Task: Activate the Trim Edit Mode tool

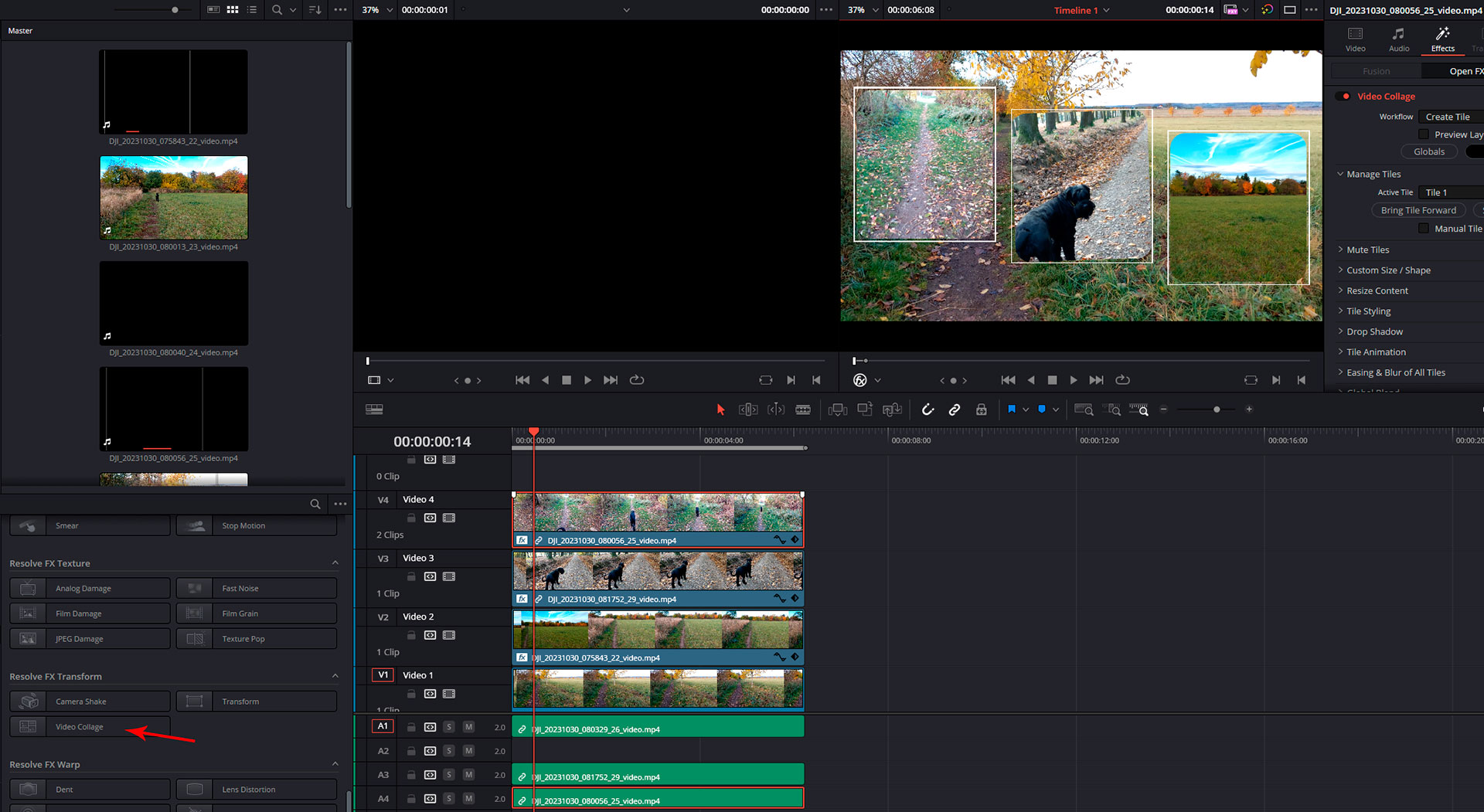Action: 748,409
